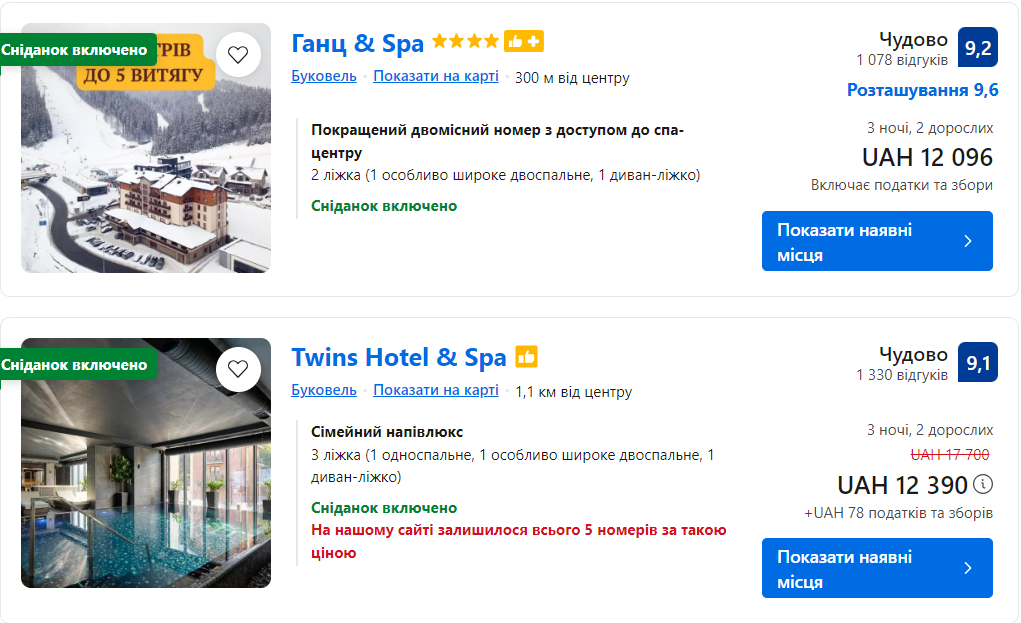1021x623 pixels.
Task: Open Буковель link under Twins Hotel
Action: (x=324, y=391)
